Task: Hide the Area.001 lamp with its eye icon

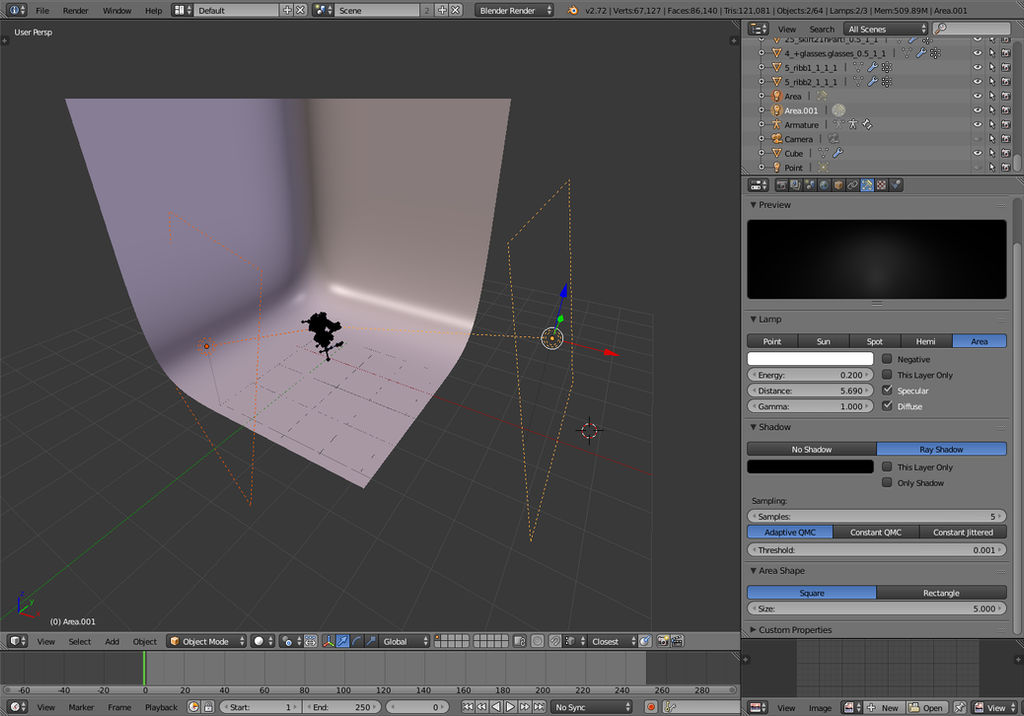Action: point(978,110)
